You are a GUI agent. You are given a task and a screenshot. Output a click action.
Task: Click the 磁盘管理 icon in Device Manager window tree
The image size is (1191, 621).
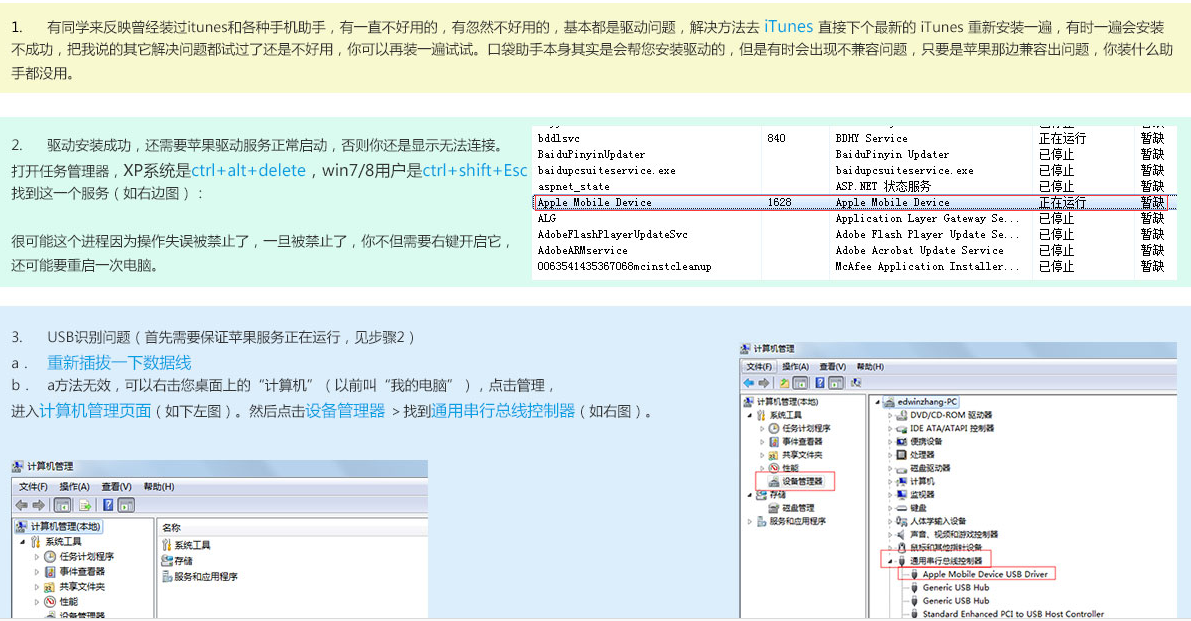click(x=773, y=508)
